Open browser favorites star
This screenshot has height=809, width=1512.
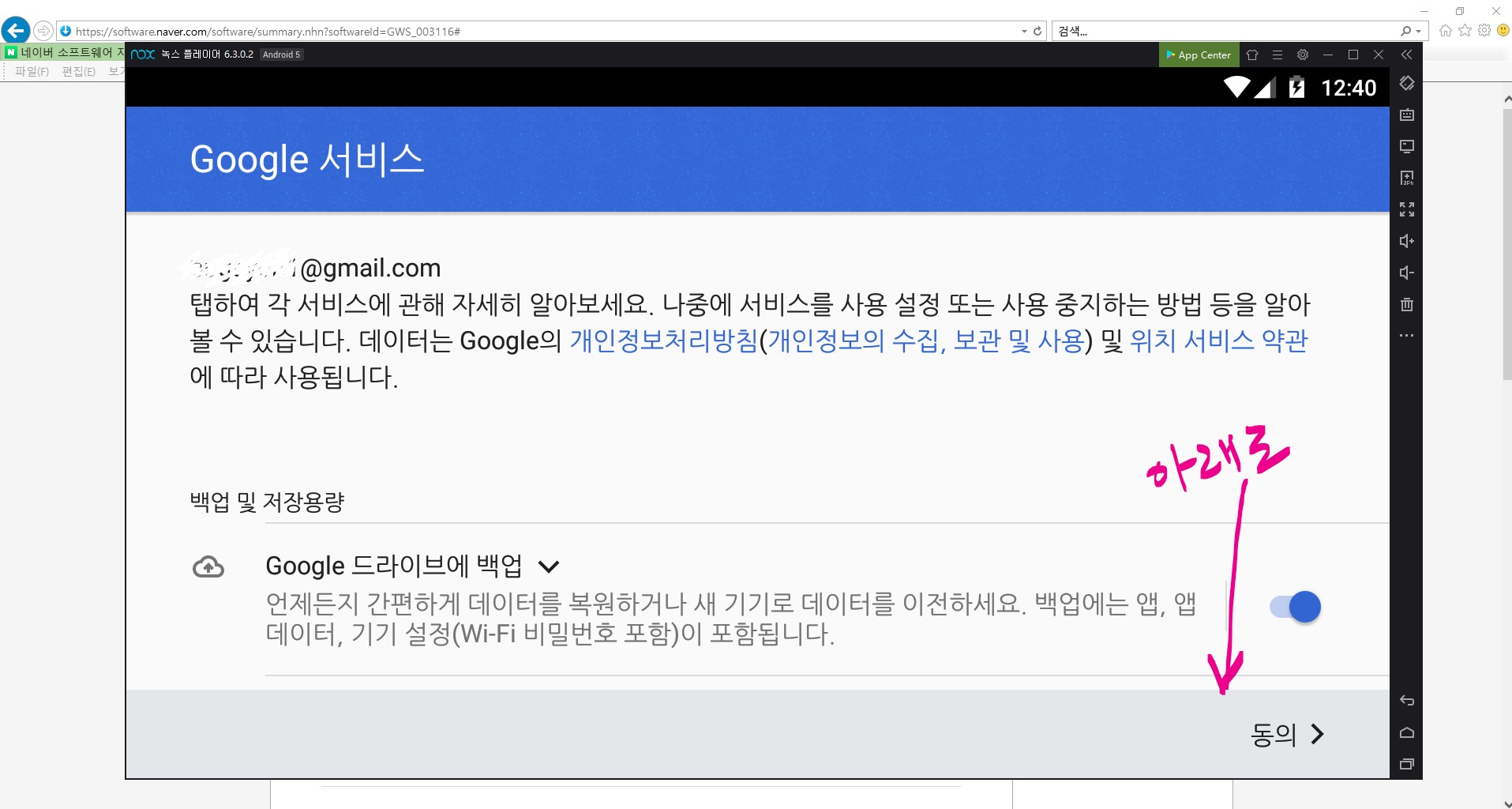pyautogui.click(x=1465, y=31)
